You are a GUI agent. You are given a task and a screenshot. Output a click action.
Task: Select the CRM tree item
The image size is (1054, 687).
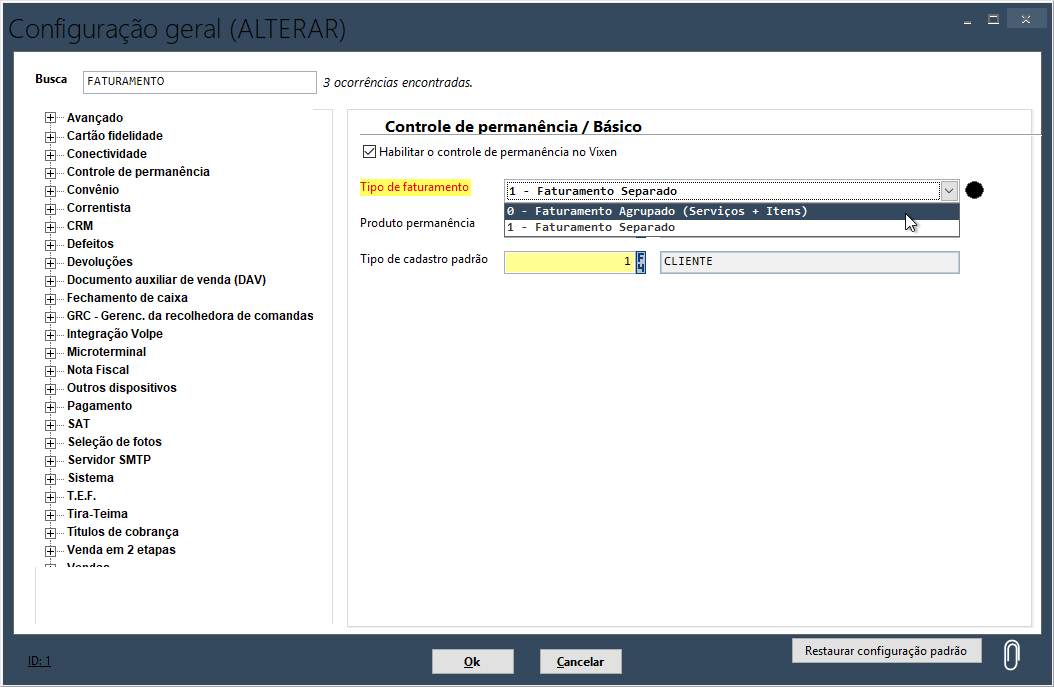[x=80, y=226]
